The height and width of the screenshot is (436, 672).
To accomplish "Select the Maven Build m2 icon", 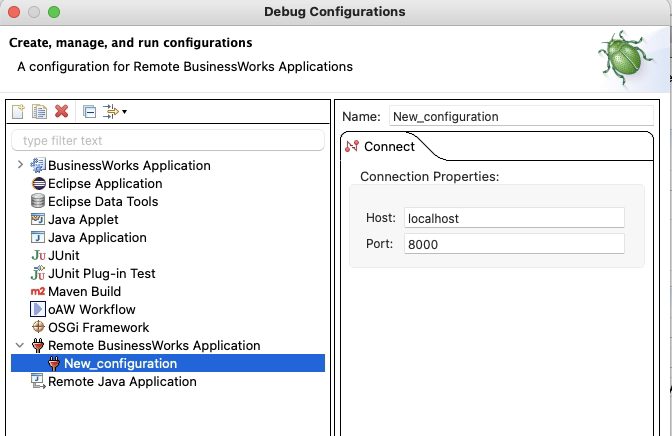I will [38, 292].
